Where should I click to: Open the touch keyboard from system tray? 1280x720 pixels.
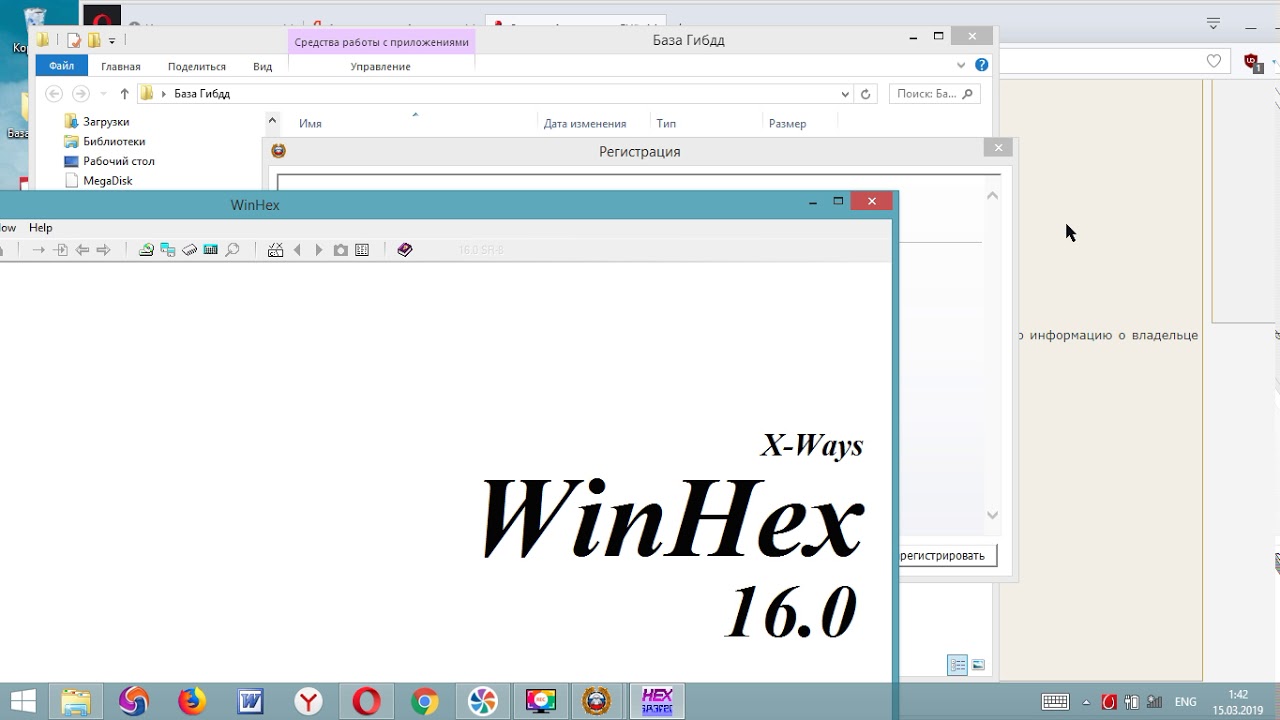[x=1055, y=702]
